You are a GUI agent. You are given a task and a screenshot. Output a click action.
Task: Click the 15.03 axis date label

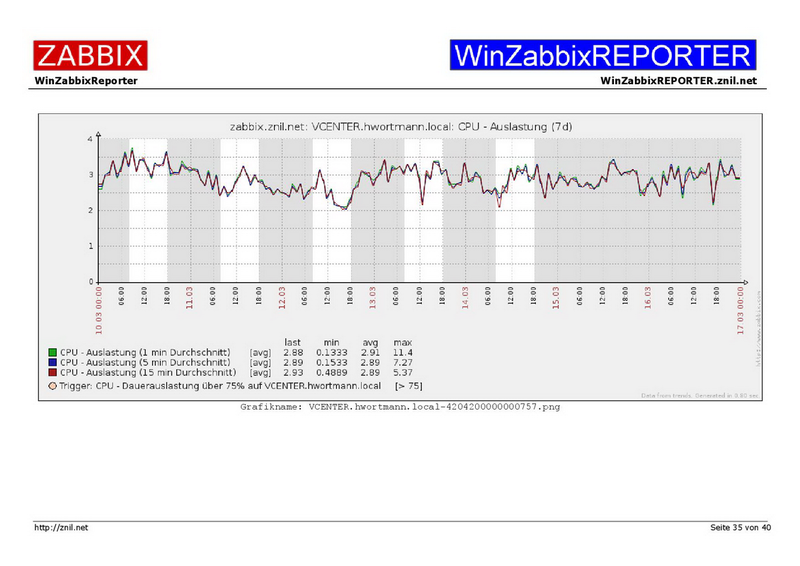(556, 298)
